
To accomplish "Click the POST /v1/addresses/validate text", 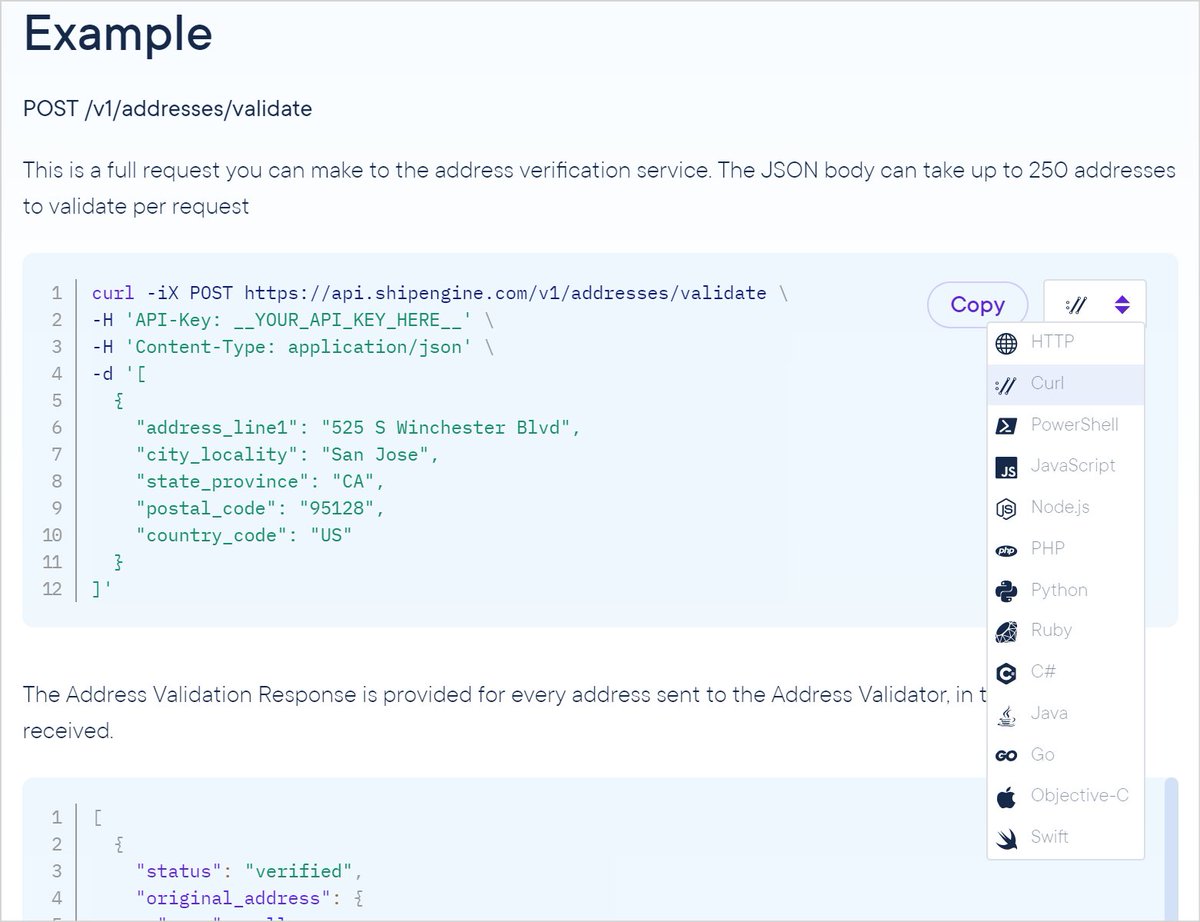I will [168, 108].
